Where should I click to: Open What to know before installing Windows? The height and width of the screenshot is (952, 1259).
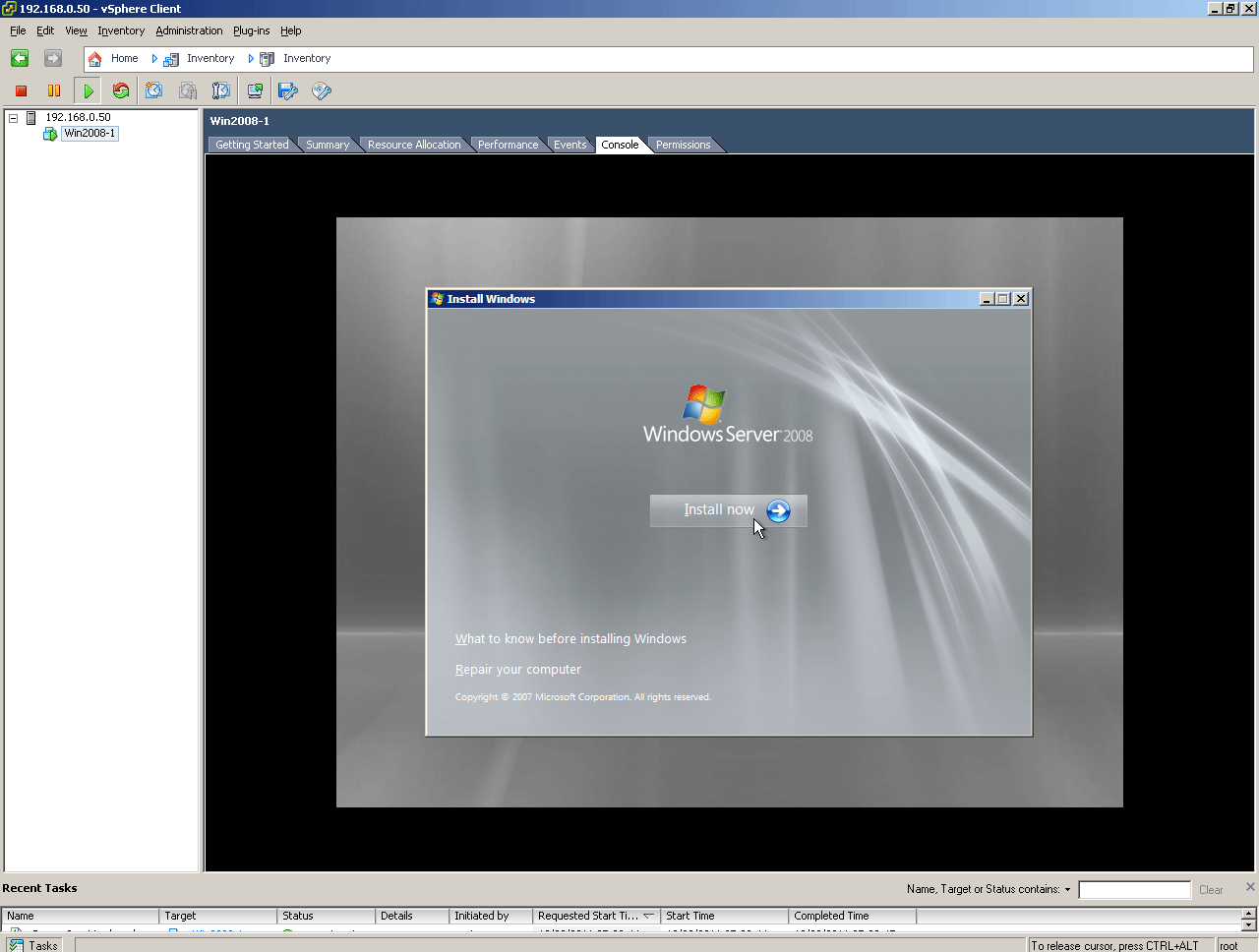click(570, 639)
